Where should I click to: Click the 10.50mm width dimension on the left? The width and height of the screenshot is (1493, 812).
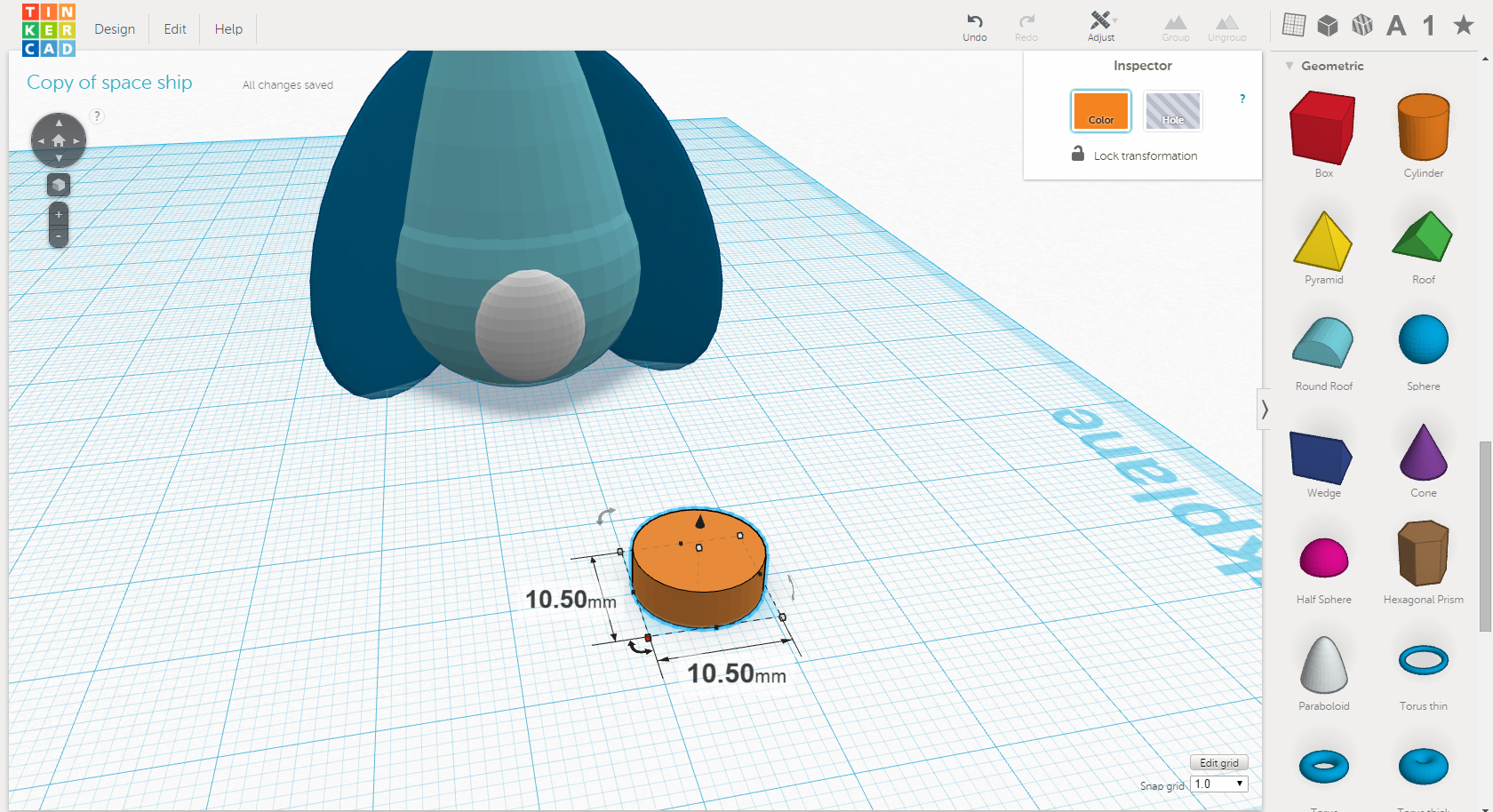click(571, 600)
